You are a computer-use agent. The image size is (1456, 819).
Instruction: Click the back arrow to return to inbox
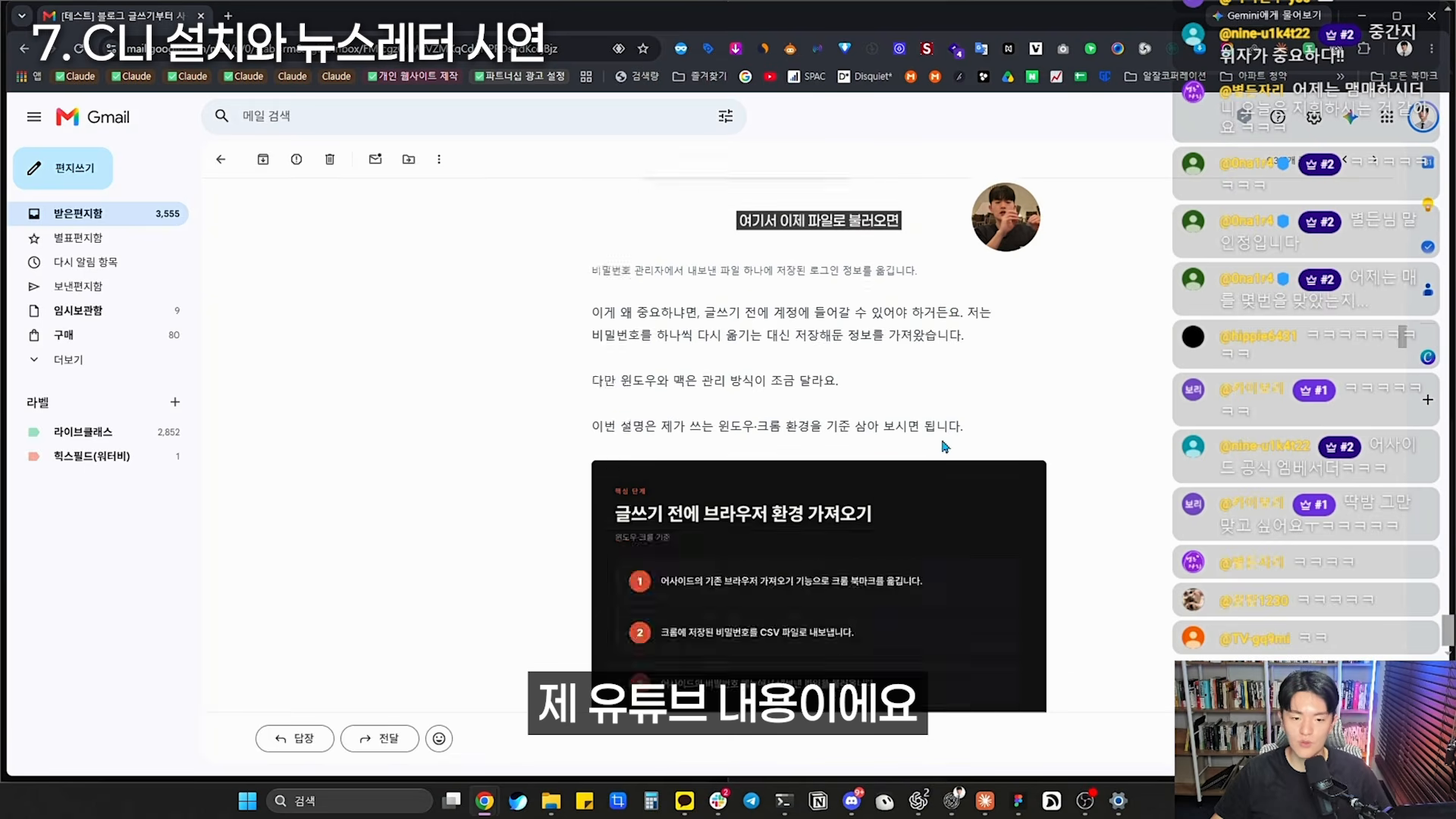[221, 159]
